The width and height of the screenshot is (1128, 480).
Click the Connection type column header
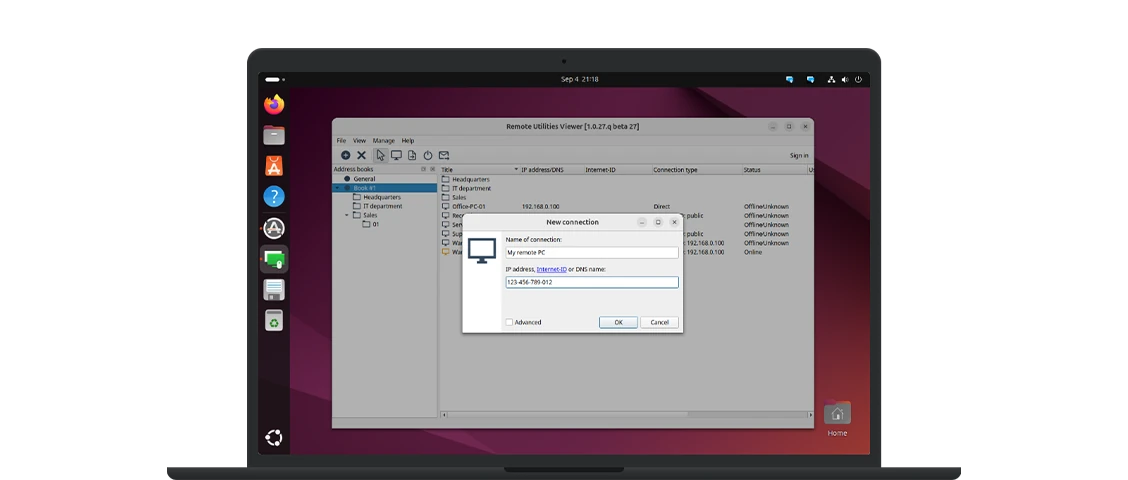click(x=696, y=170)
